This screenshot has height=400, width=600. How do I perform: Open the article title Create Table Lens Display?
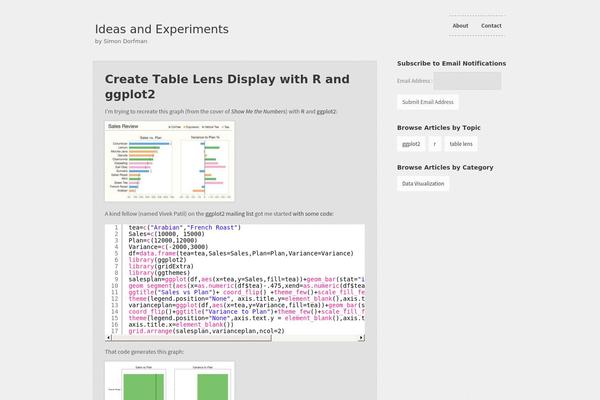pos(227,87)
